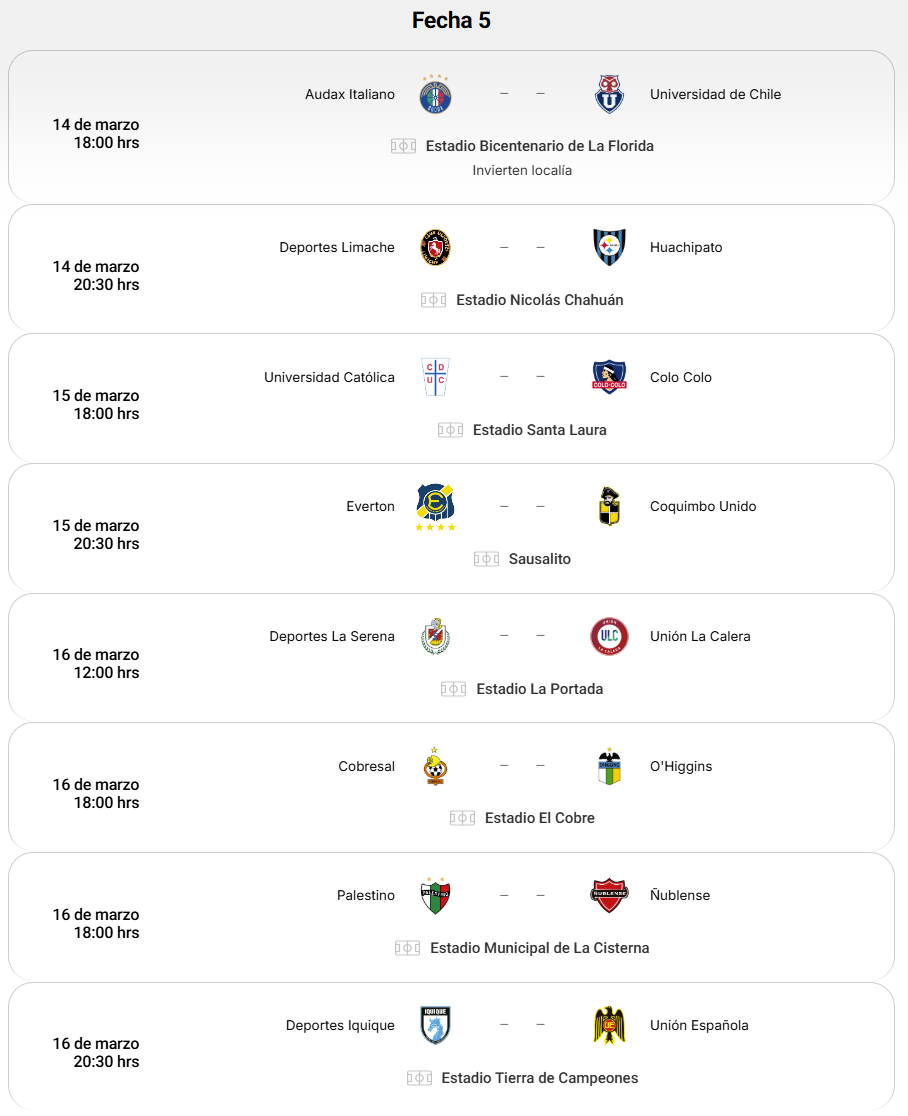Click the Huachipato team crest
This screenshot has width=908, height=1116.
click(x=609, y=247)
